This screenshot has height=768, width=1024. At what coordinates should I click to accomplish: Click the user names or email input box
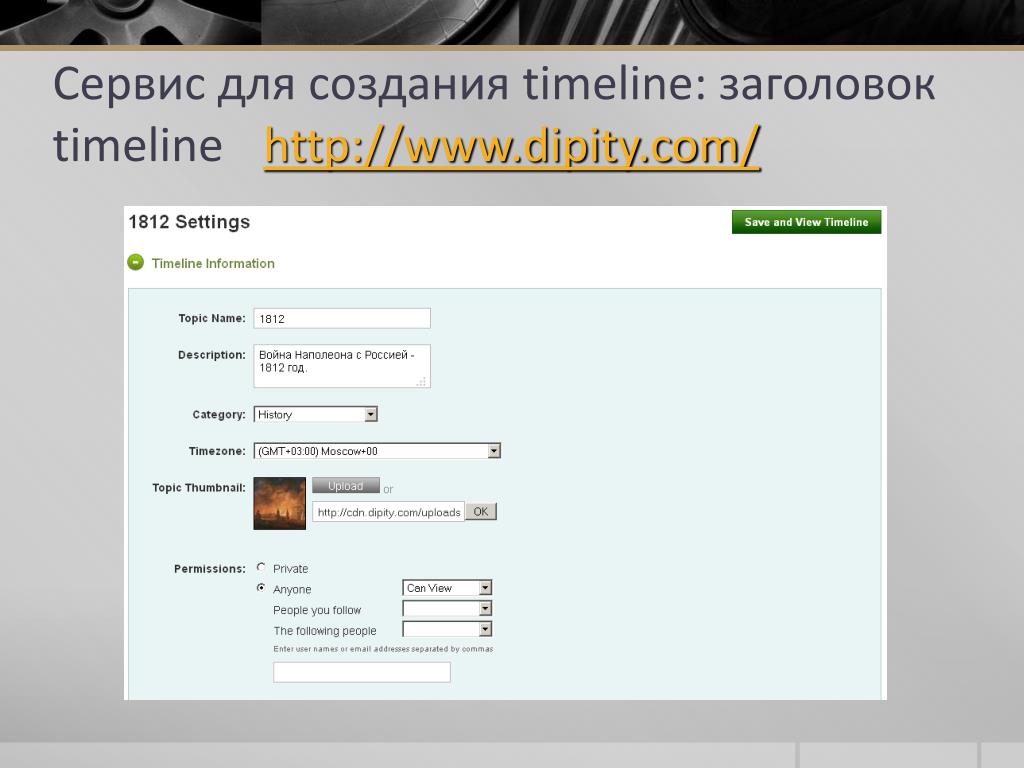point(362,672)
